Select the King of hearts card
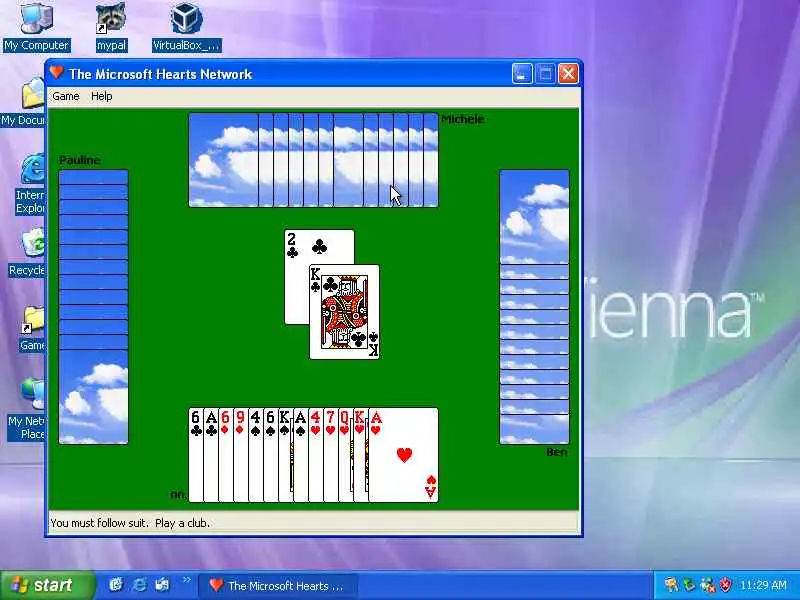Image resolution: width=800 pixels, height=600 pixels. (360, 455)
